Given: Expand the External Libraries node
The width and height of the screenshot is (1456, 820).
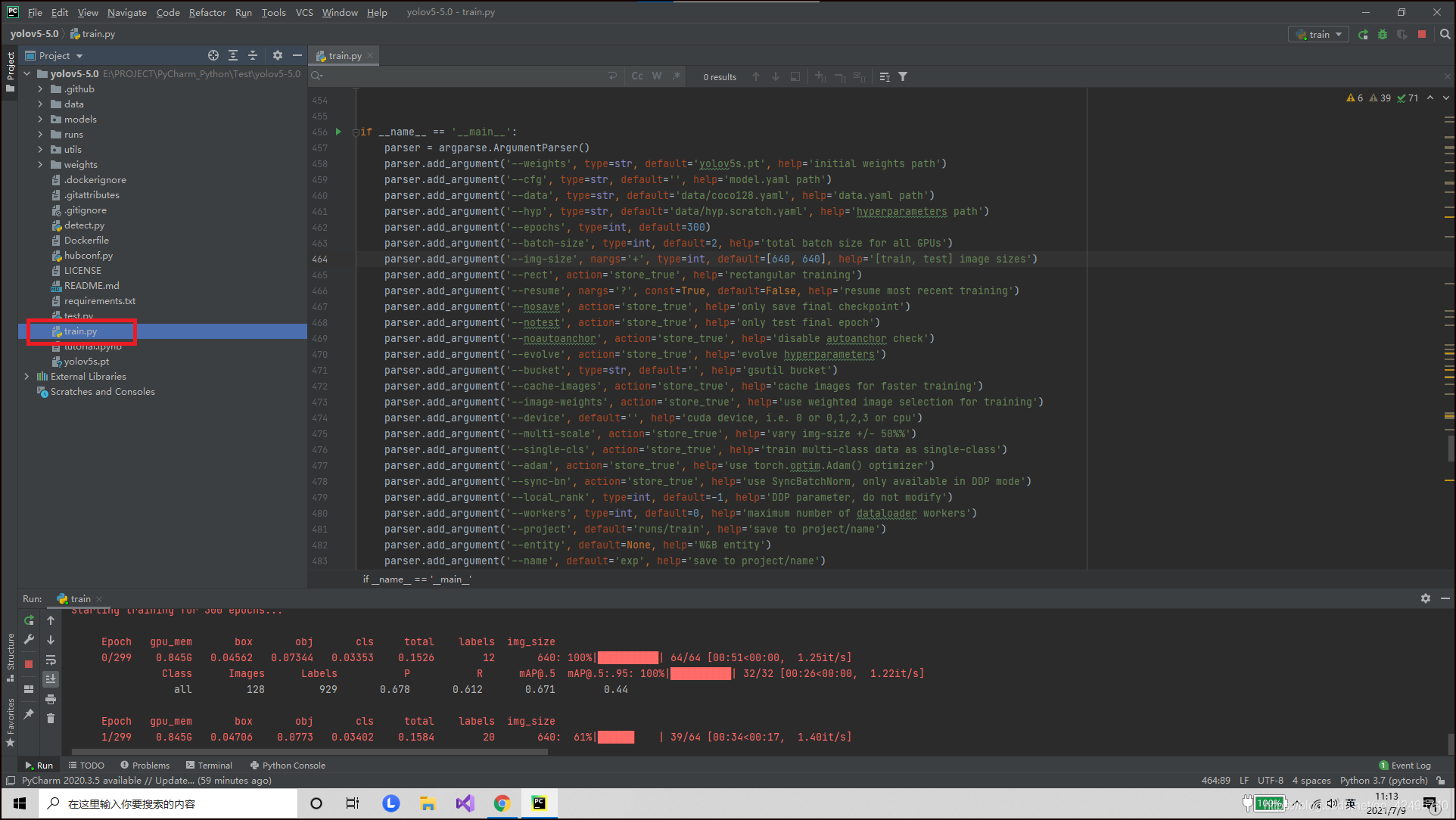Looking at the screenshot, I should click(x=27, y=377).
